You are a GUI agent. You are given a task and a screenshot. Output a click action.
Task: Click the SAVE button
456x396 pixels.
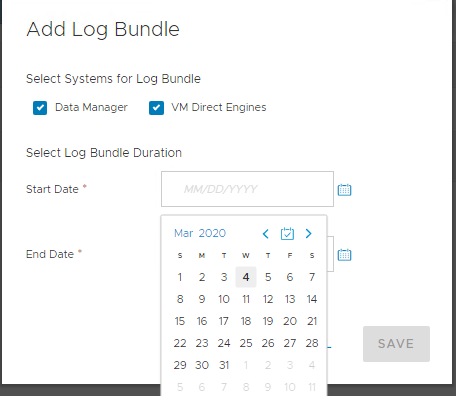tap(396, 344)
